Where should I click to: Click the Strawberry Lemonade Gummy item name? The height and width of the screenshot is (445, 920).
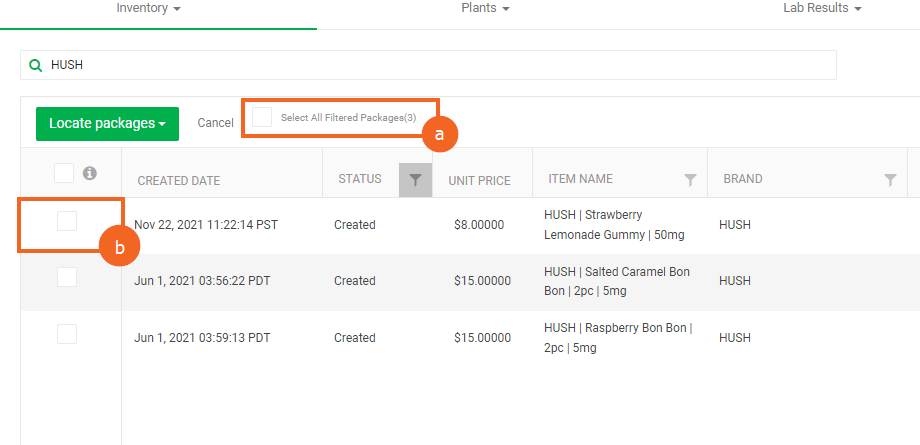[x=614, y=224]
